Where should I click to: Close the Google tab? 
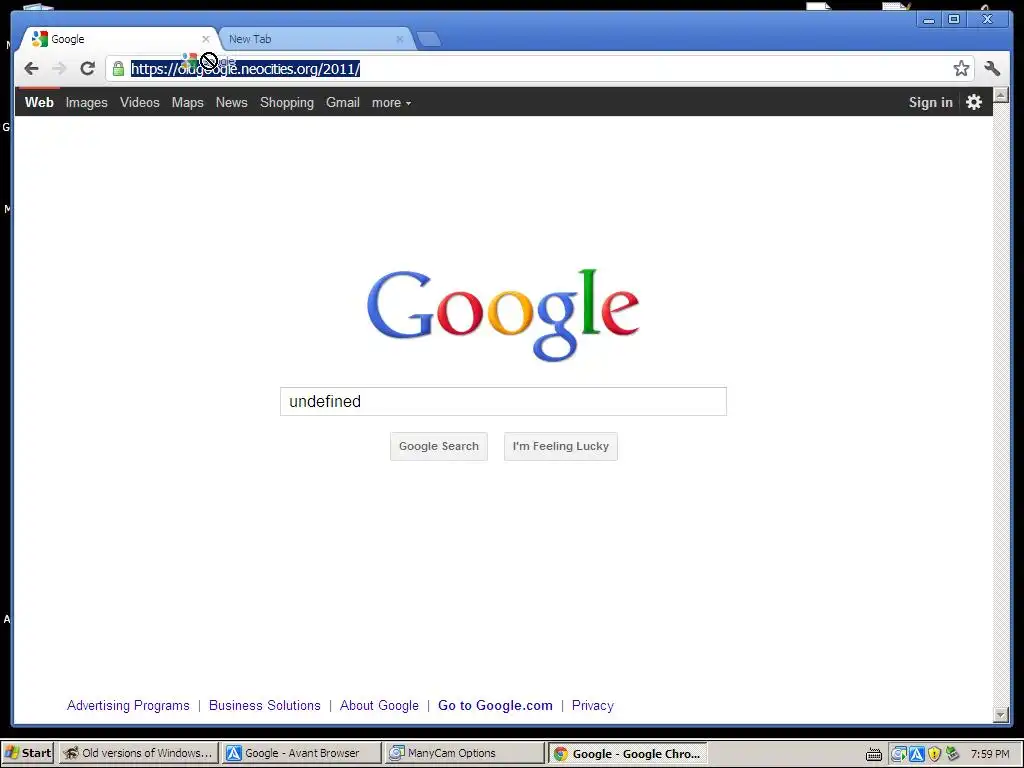206,39
